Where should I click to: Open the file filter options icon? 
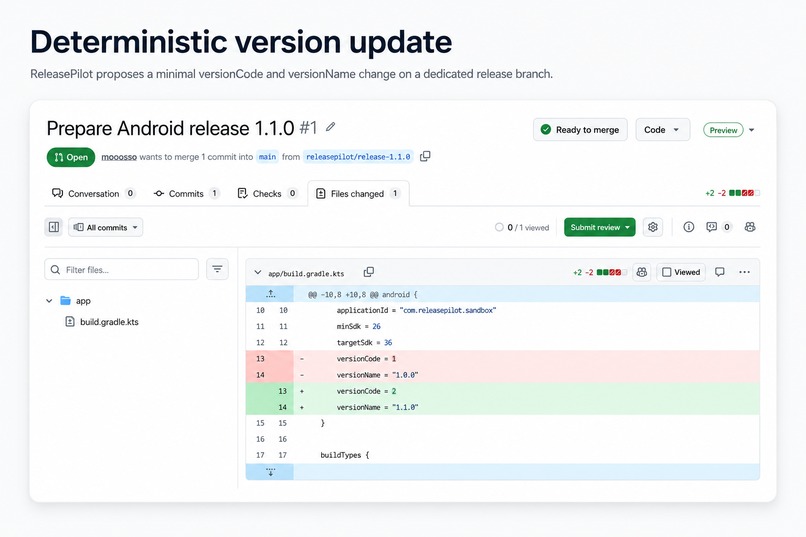coord(217,269)
